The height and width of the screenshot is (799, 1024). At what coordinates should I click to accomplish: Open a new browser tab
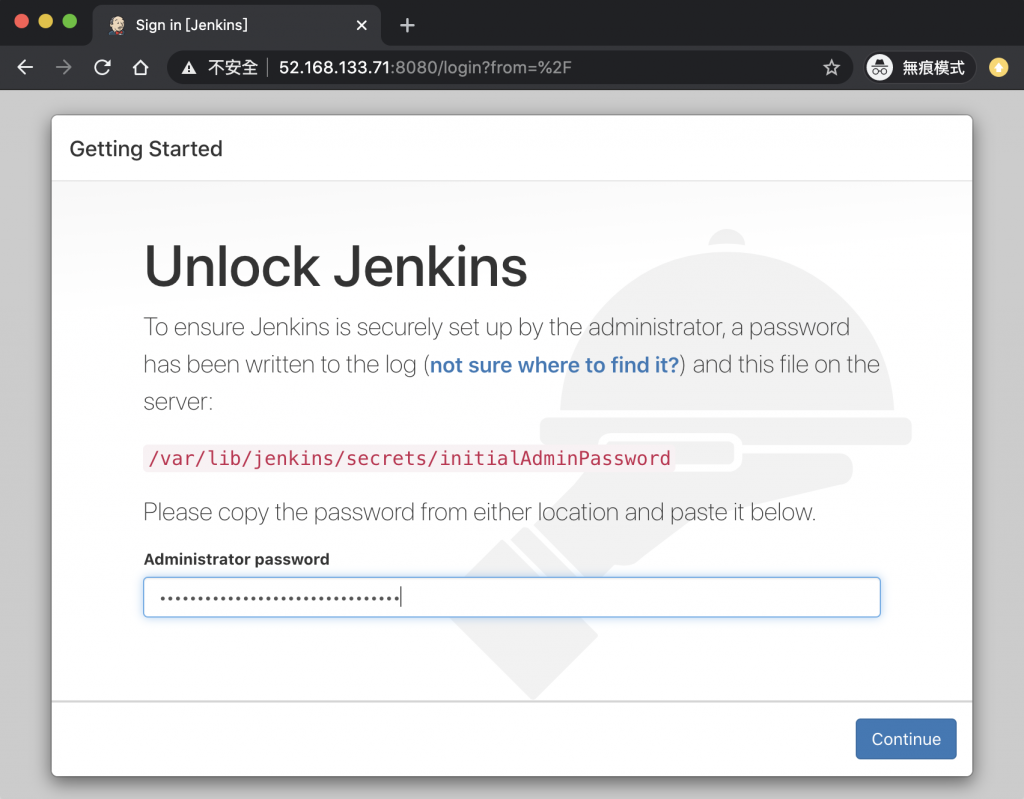pos(407,25)
